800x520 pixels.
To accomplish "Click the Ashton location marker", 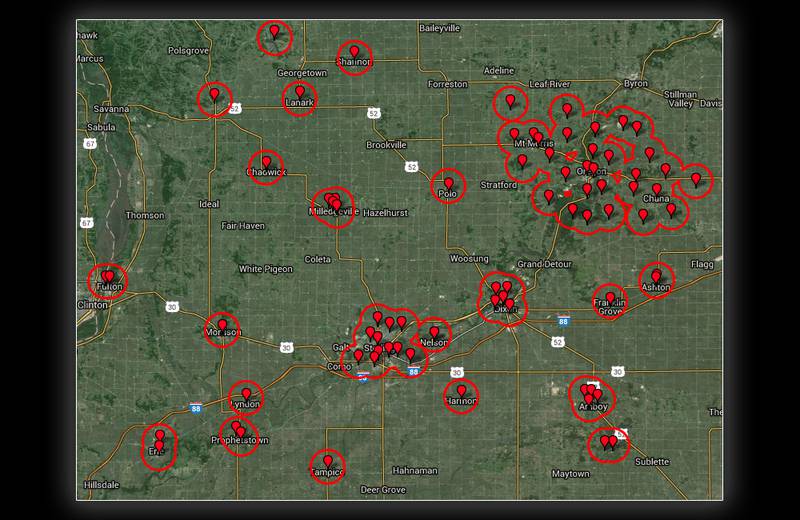I will [x=656, y=276].
